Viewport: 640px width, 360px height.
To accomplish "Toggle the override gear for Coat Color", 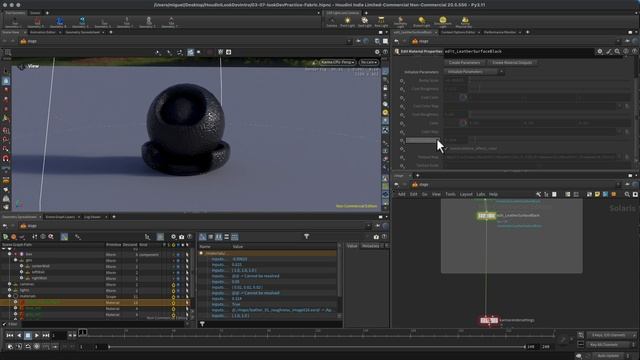I will click(x=402, y=98).
